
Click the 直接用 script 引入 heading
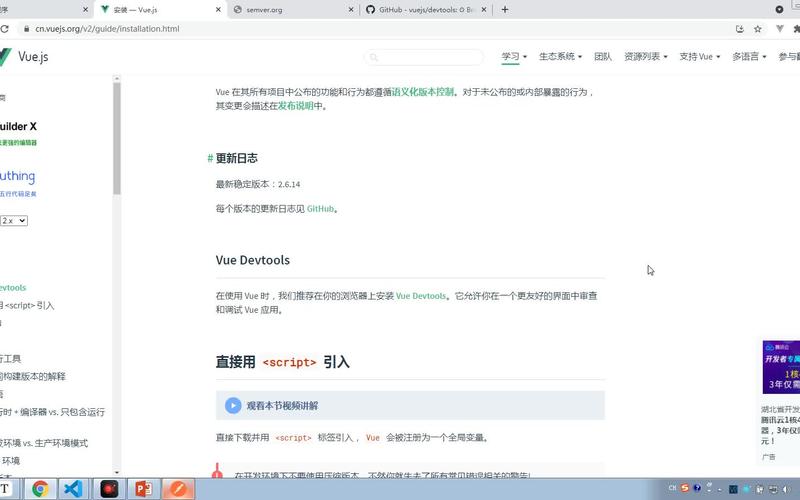(x=283, y=362)
